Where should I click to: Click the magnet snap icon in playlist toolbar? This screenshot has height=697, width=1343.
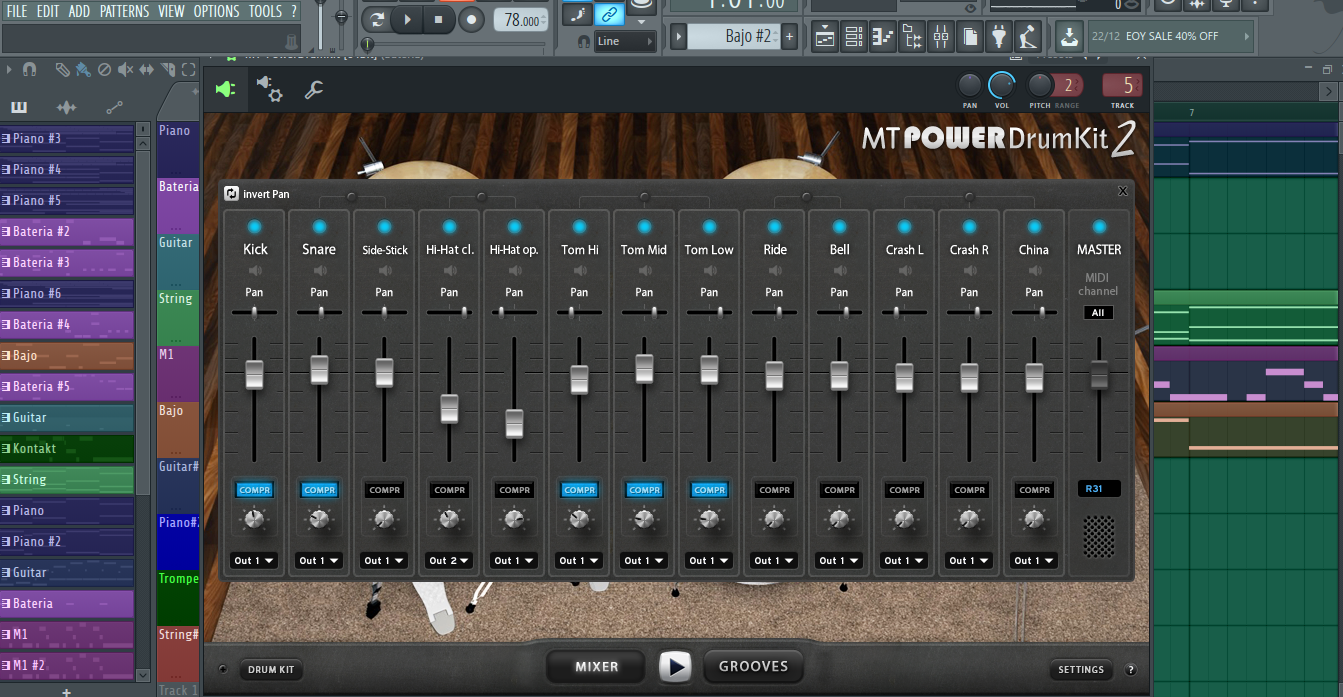tap(30, 69)
